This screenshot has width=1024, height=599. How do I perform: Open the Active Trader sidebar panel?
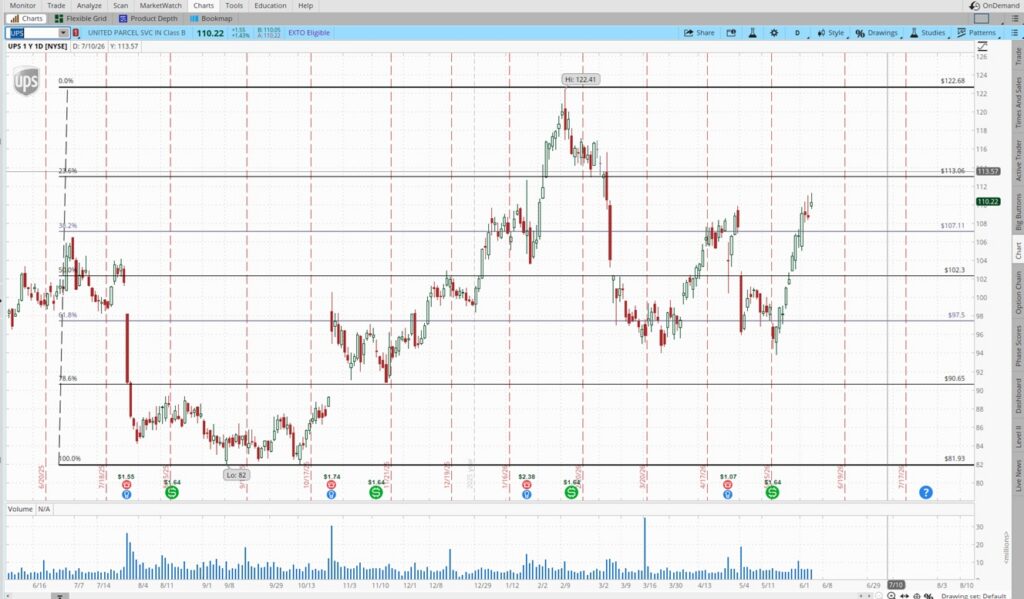1018,160
